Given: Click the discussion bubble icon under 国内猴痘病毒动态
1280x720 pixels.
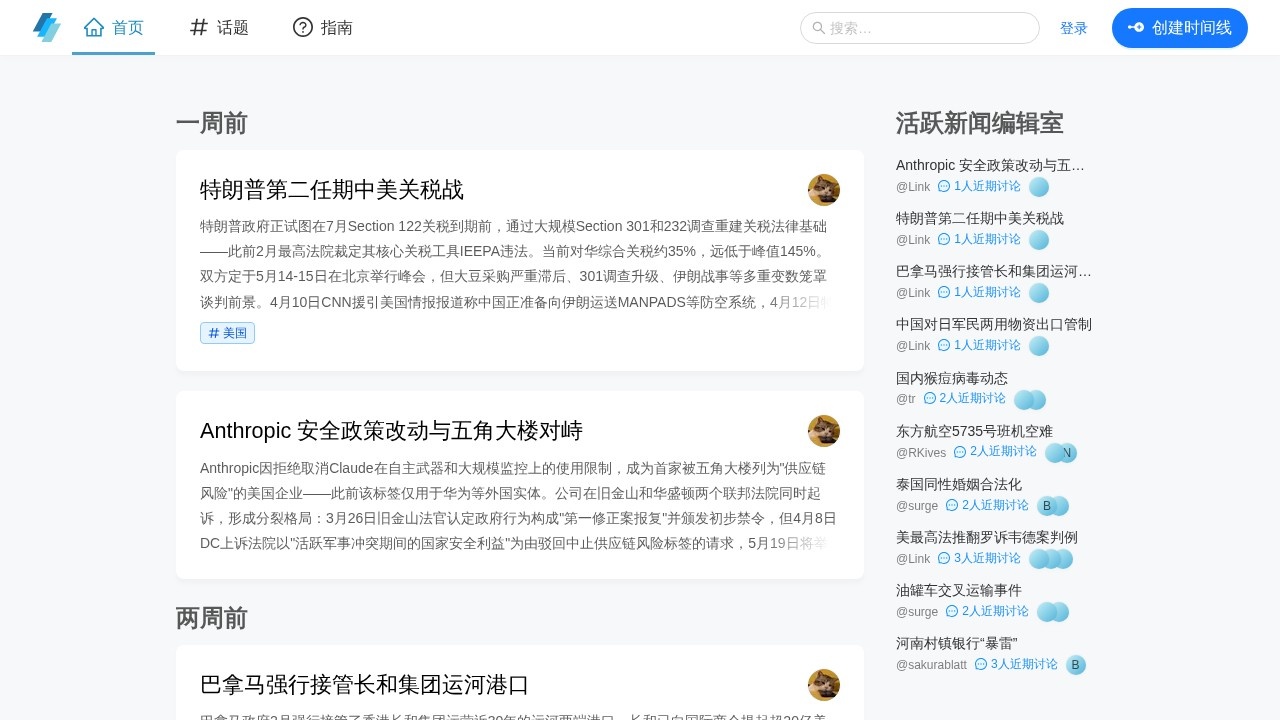Looking at the screenshot, I should tap(930, 398).
